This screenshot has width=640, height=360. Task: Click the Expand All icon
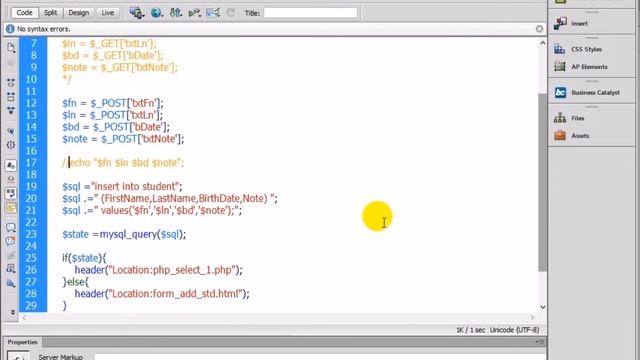click(11, 111)
